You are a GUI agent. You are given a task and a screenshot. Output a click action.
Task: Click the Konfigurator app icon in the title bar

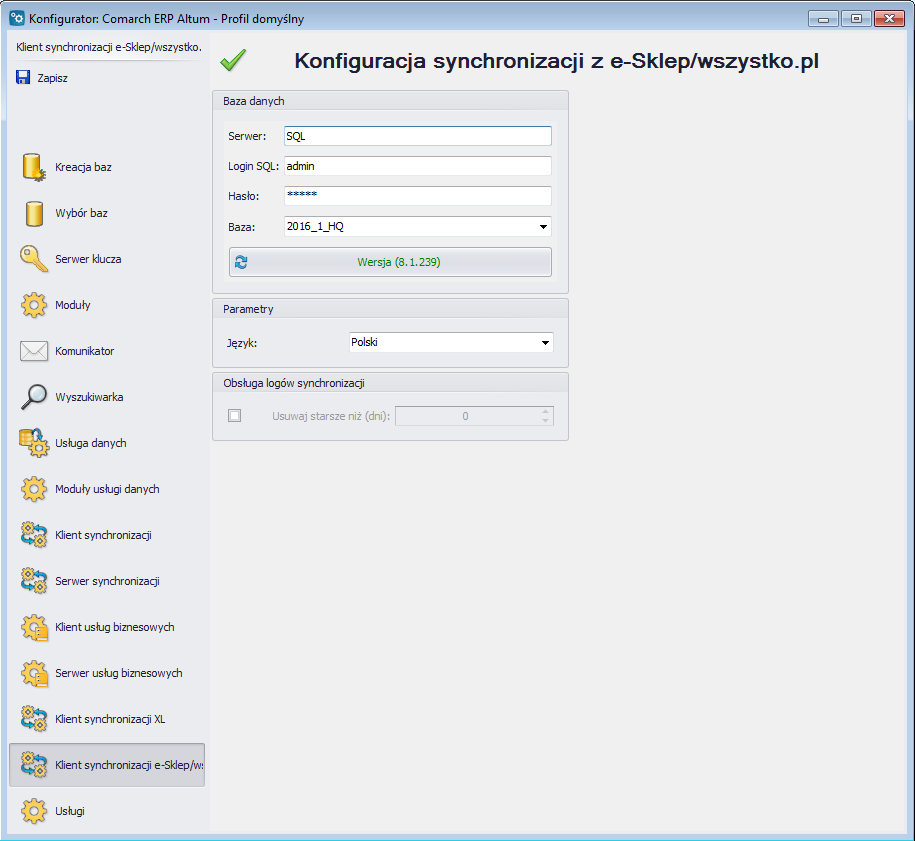[18, 18]
